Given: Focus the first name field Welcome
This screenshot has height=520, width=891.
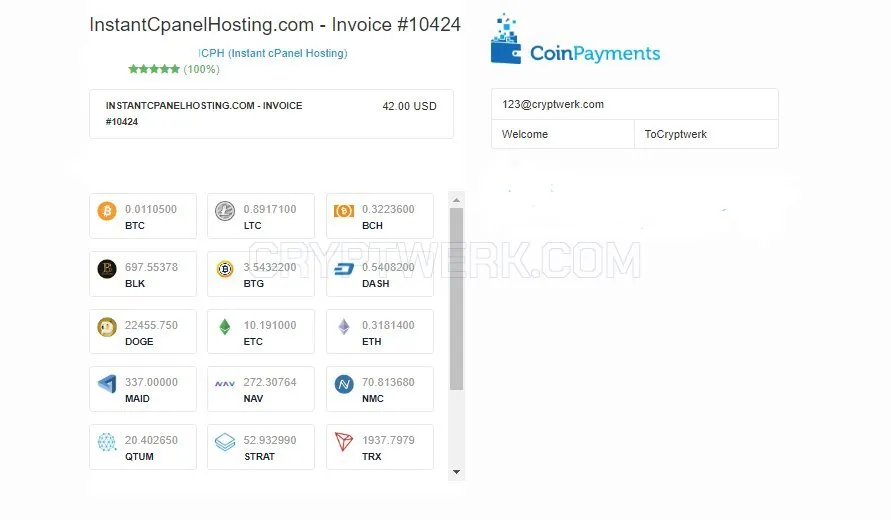Looking at the screenshot, I should click(563, 134).
